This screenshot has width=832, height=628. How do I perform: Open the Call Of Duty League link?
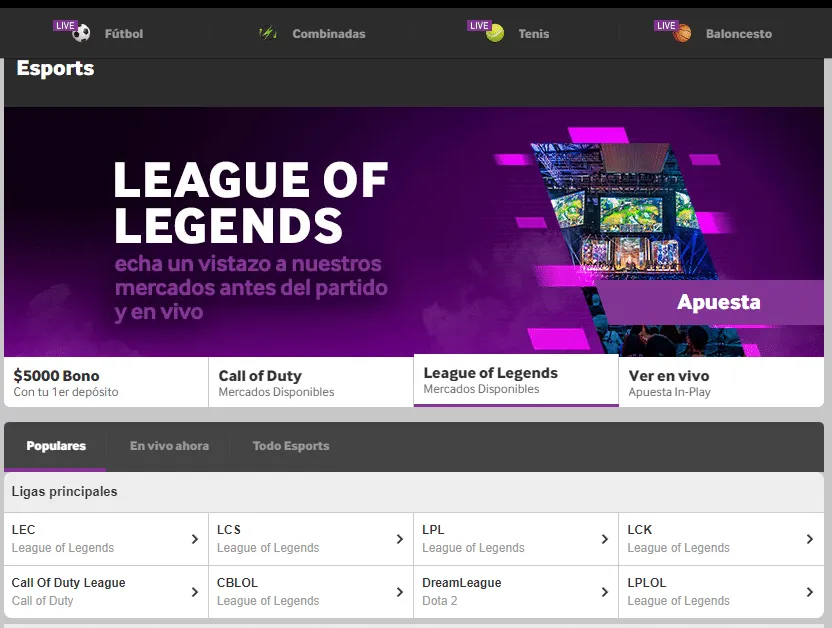106,592
